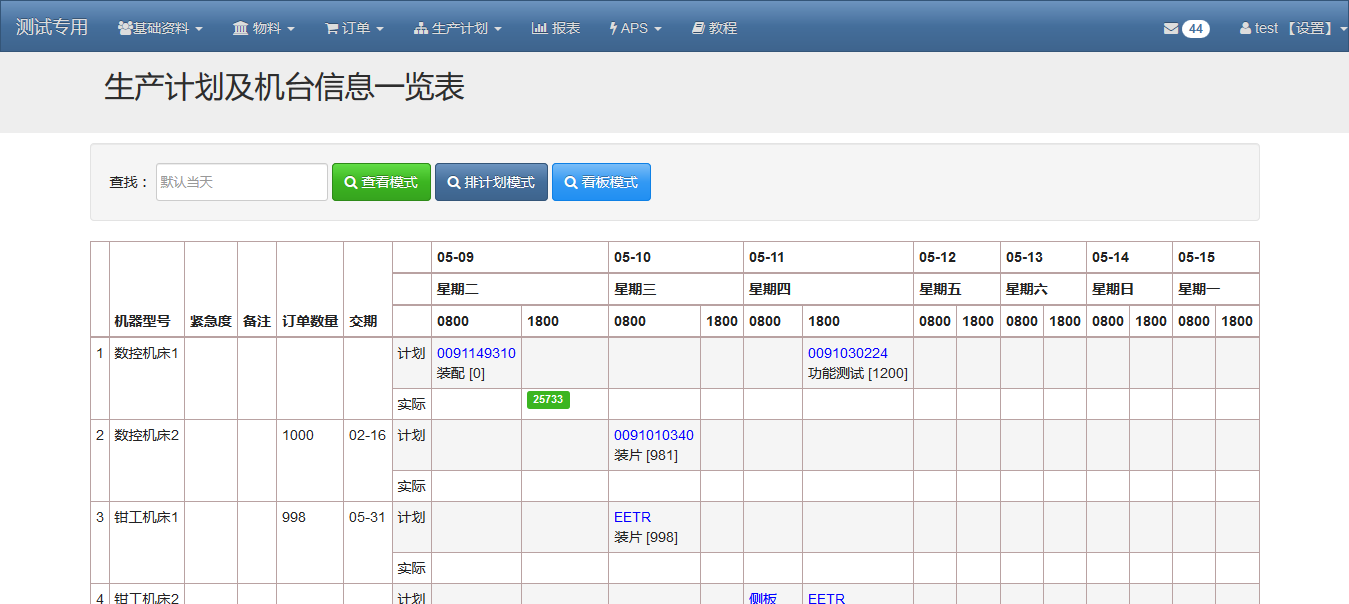Expand the 生产计划 dropdown menu

click(458, 29)
